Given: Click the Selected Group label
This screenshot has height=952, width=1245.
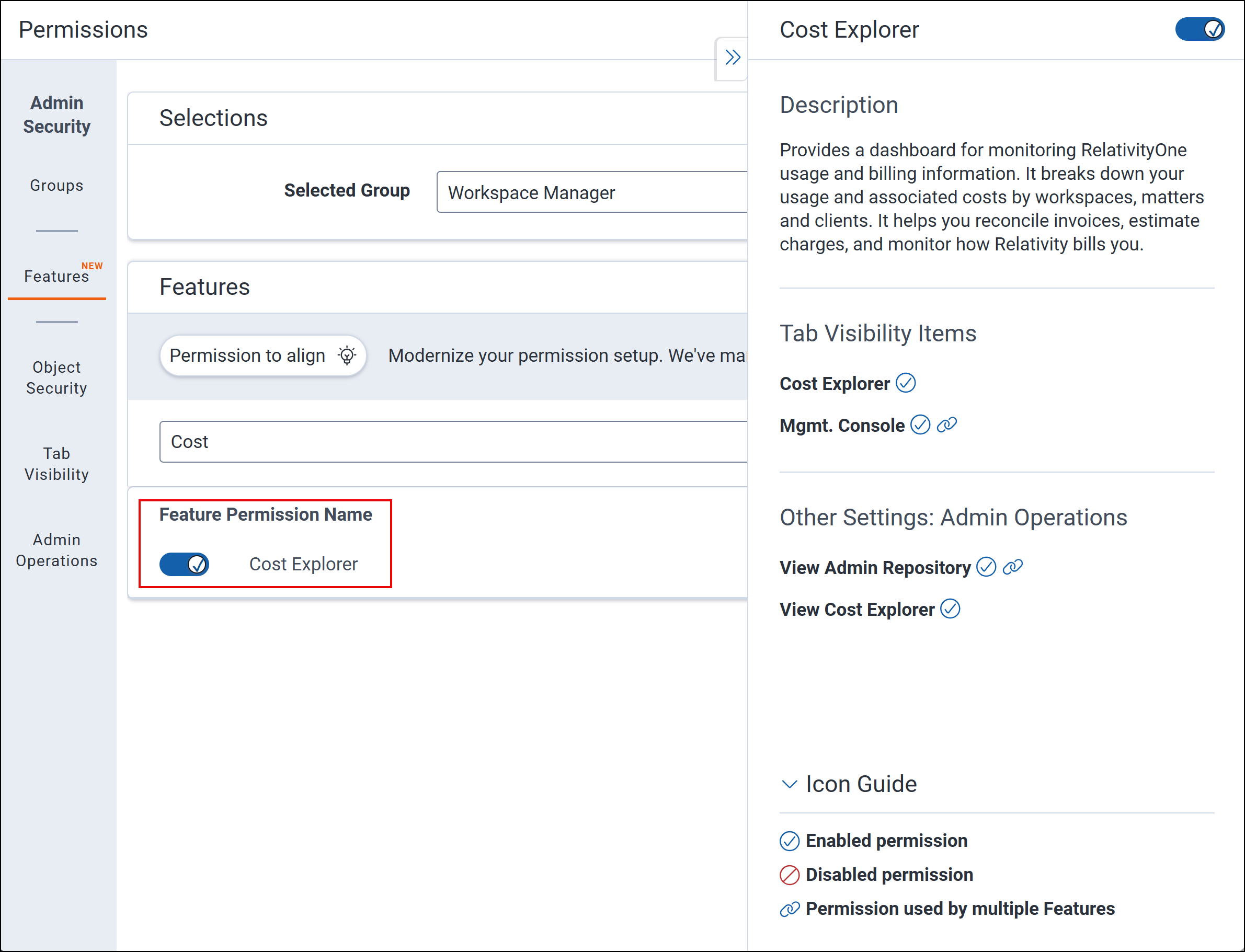Looking at the screenshot, I should [x=347, y=190].
